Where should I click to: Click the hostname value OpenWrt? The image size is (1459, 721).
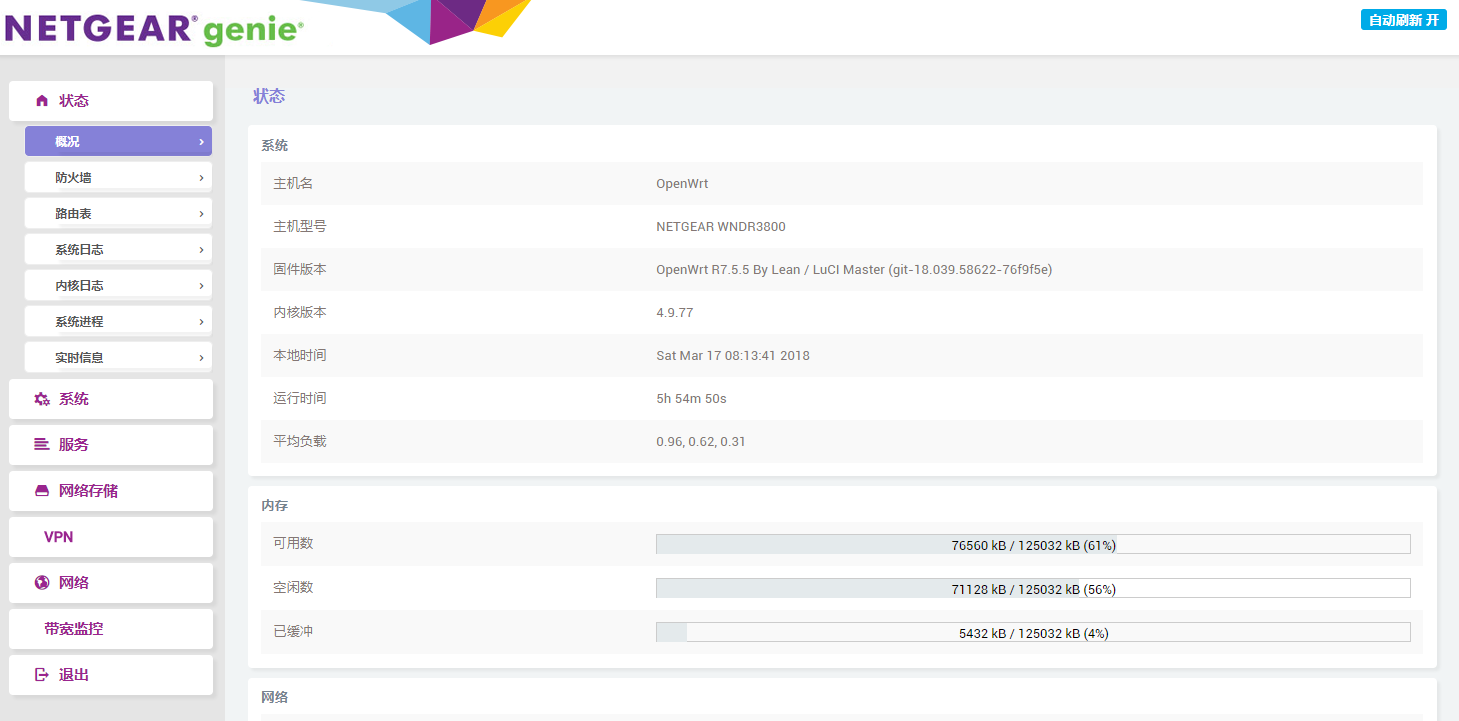[x=682, y=184]
